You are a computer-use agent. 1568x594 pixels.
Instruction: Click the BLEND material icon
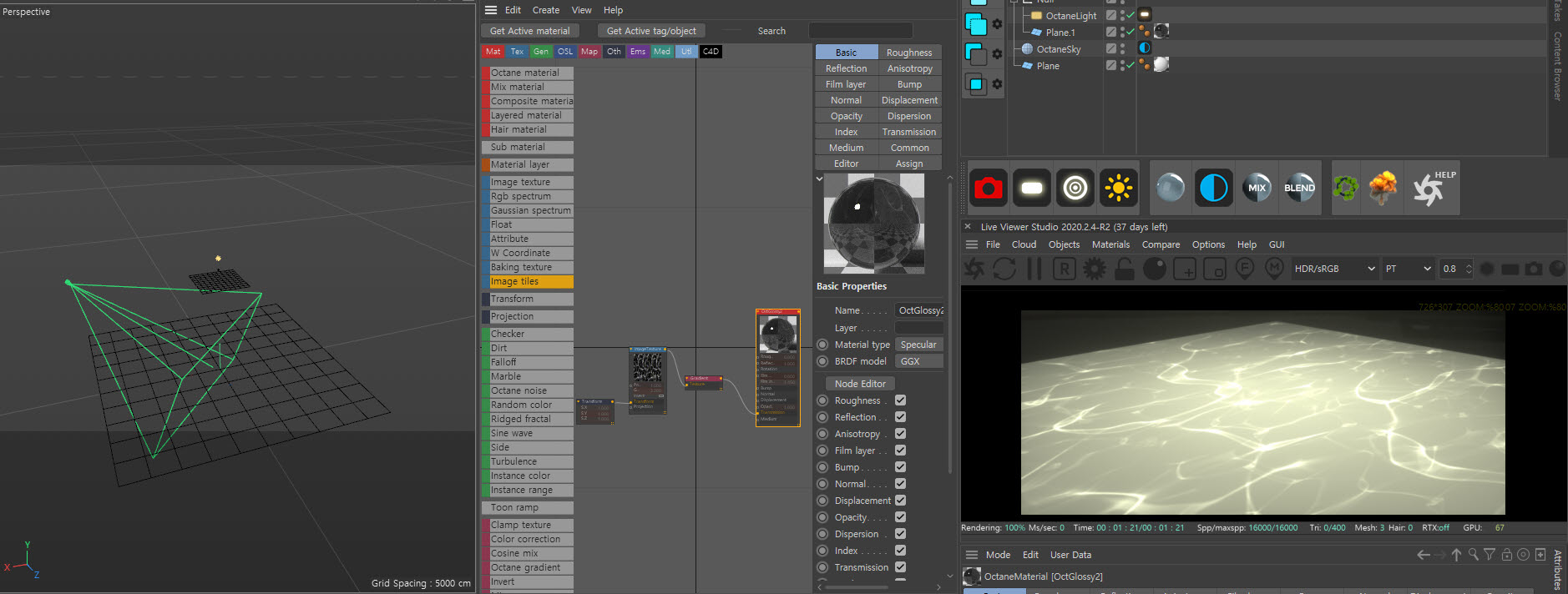[x=1299, y=188]
